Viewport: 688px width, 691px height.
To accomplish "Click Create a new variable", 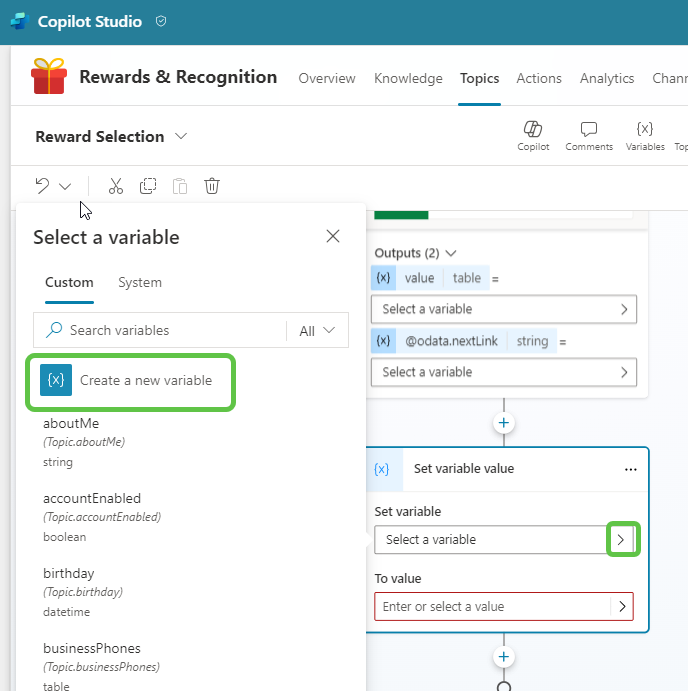I will [x=131, y=380].
